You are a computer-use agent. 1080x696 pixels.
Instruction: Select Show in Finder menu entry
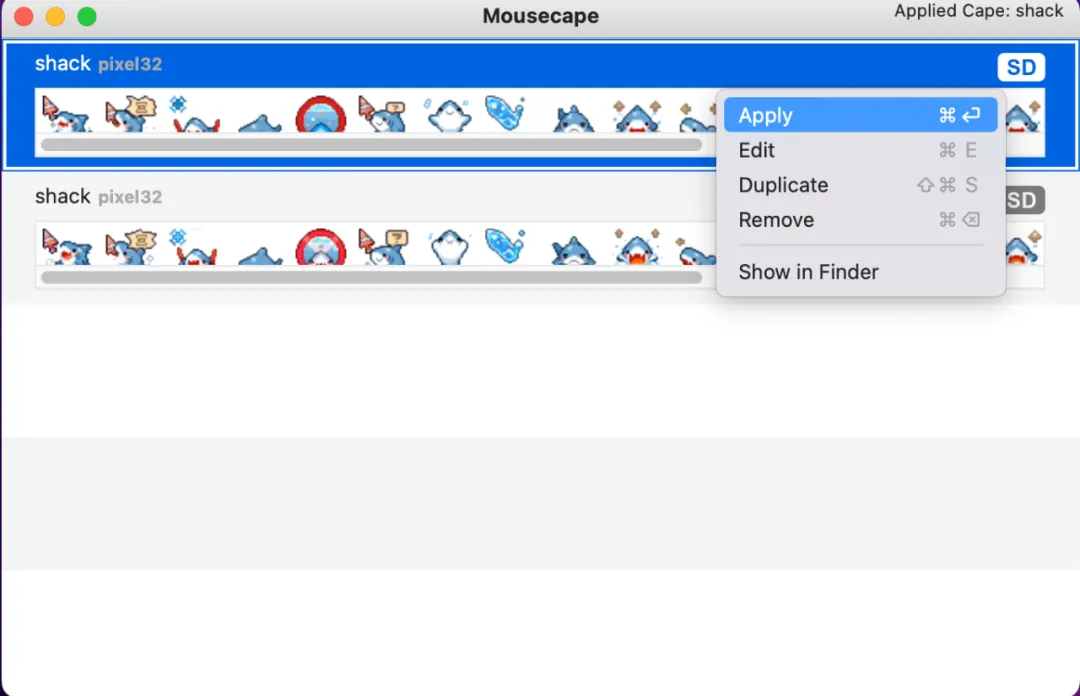point(860,272)
